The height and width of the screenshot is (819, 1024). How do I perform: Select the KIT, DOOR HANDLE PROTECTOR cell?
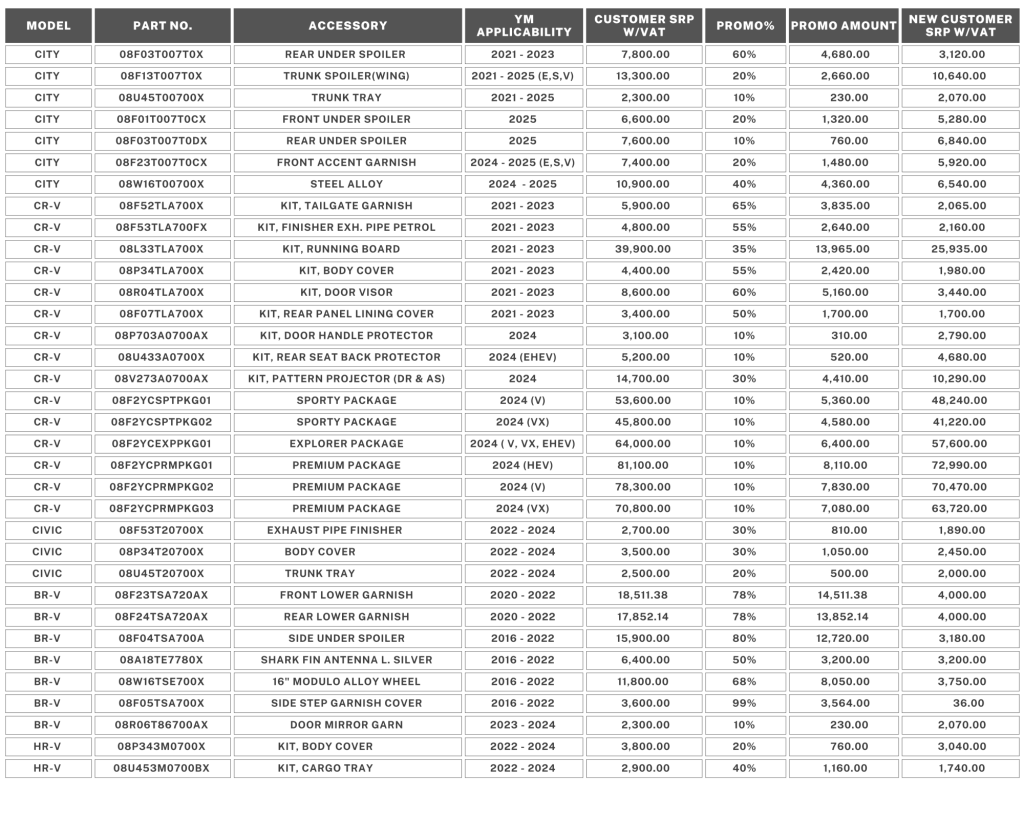click(347, 336)
